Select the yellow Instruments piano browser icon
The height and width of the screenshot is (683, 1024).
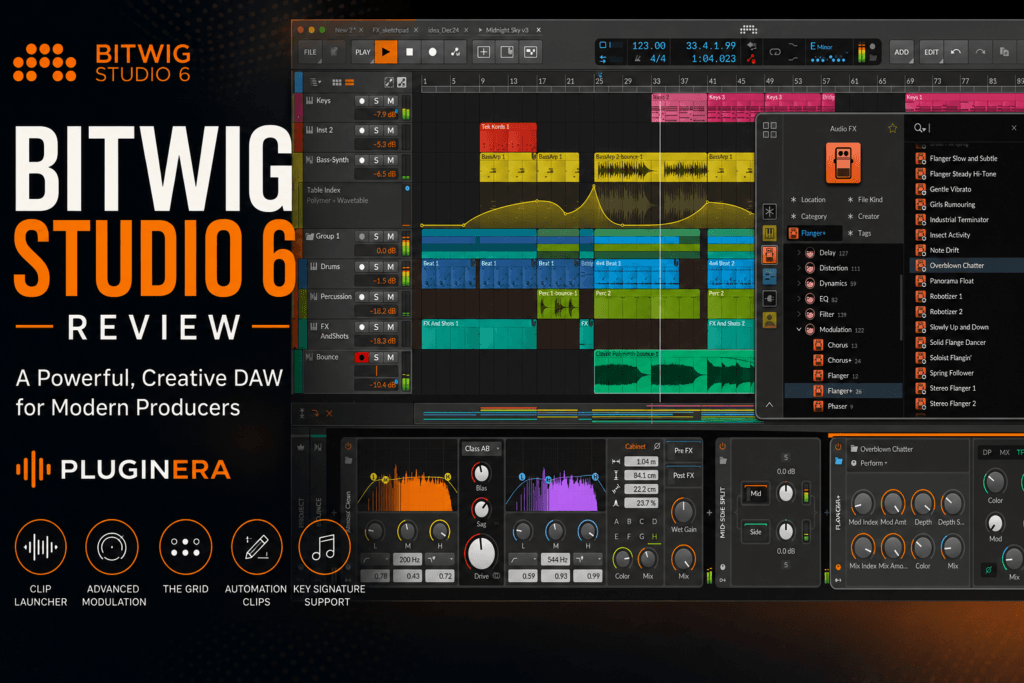(769, 232)
